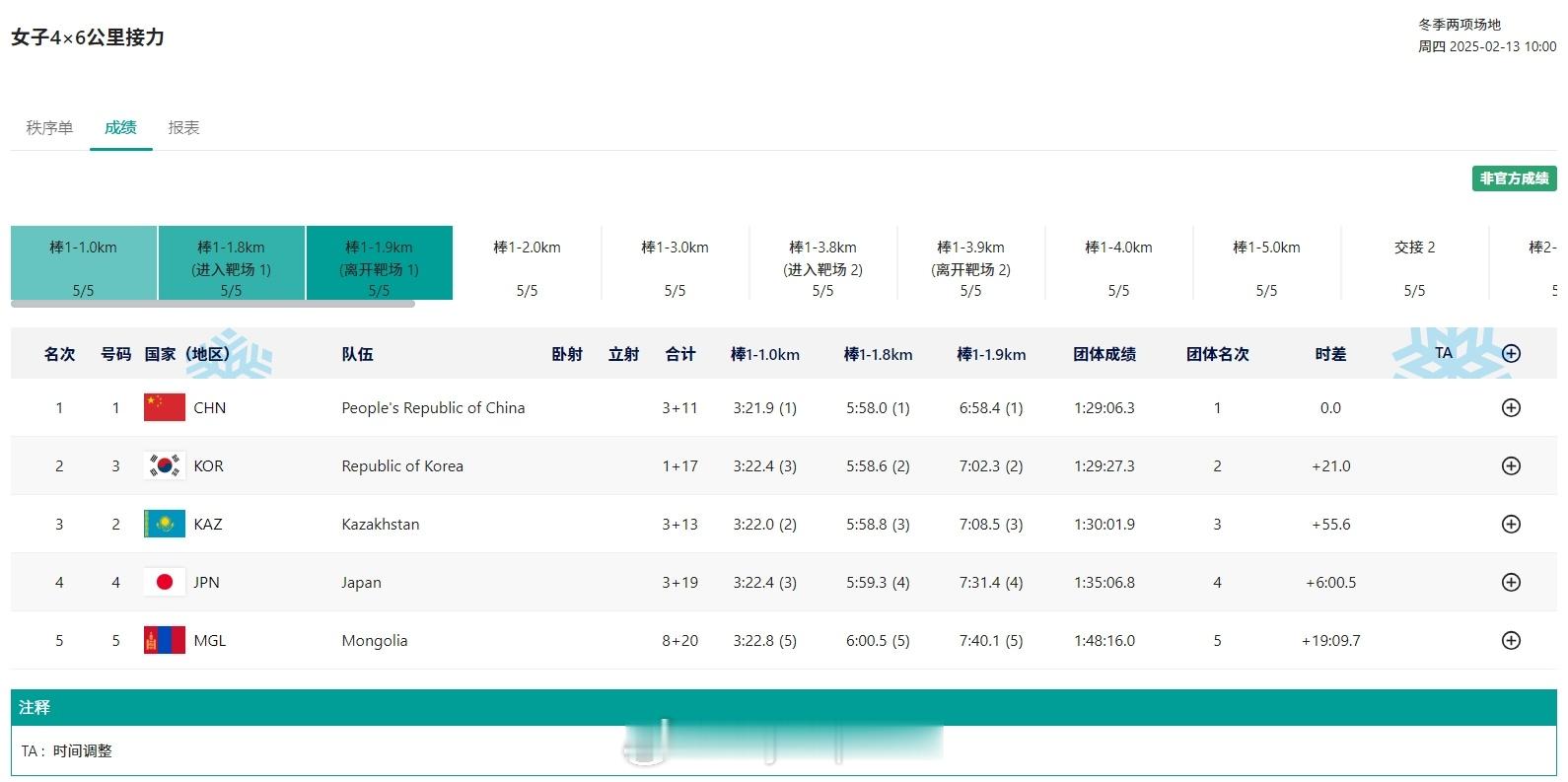The width and height of the screenshot is (1568, 782).
Task: Select the 棒1-1.9km 离开靶场 1 split
Action: click(380, 262)
